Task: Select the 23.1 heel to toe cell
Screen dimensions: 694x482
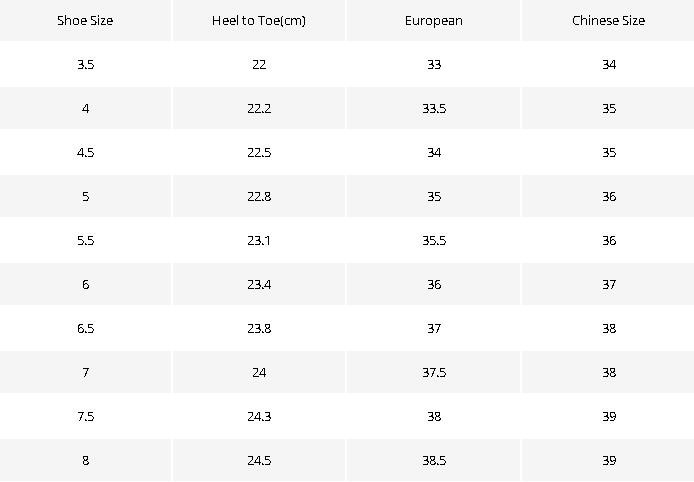Action: 259,240
